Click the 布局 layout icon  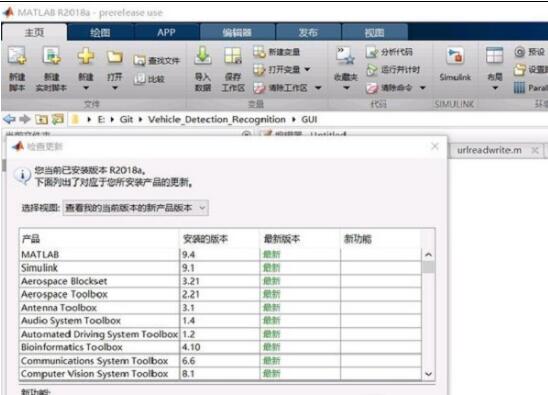point(495,55)
